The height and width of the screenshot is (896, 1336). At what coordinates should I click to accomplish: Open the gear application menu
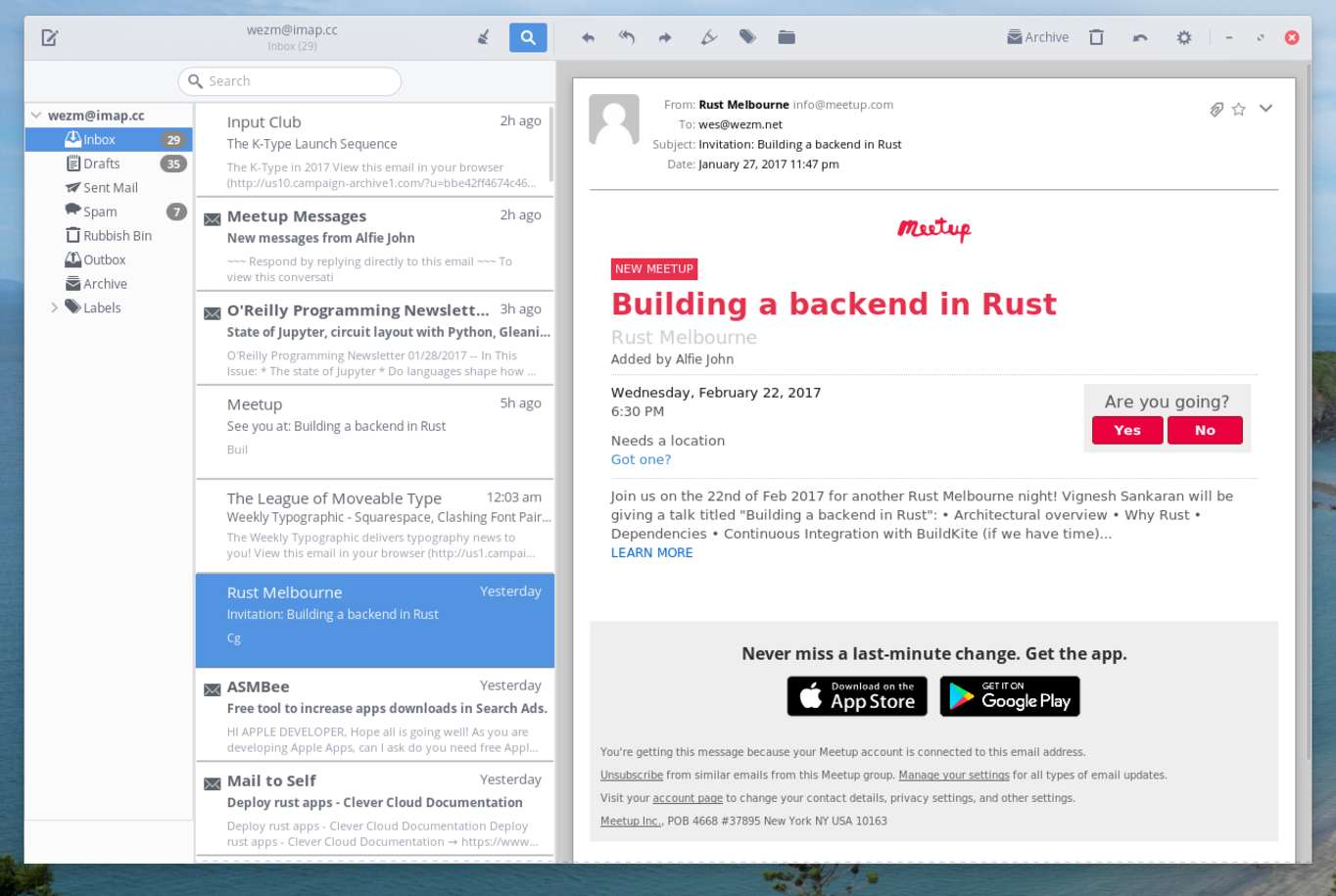pos(1184,37)
